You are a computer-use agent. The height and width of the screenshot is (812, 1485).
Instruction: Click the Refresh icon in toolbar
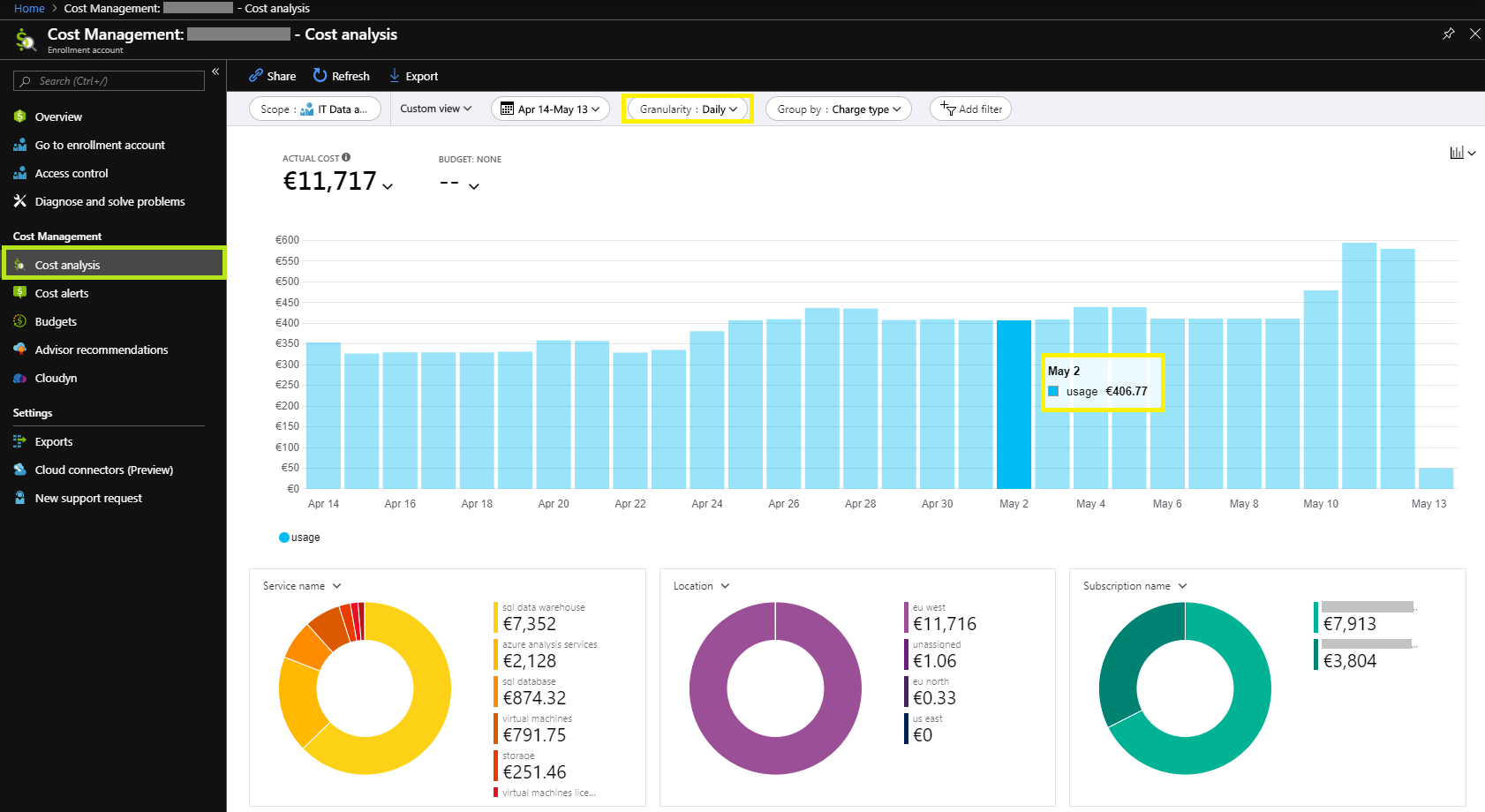click(320, 76)
